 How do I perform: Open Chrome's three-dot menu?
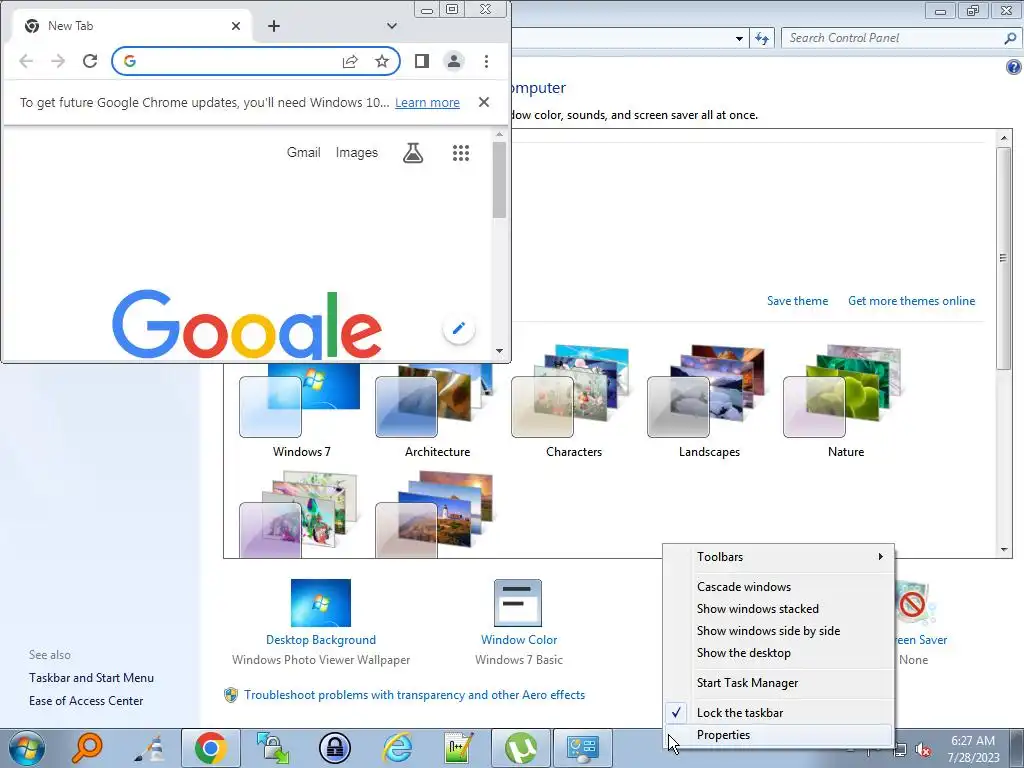pos(486,61)
